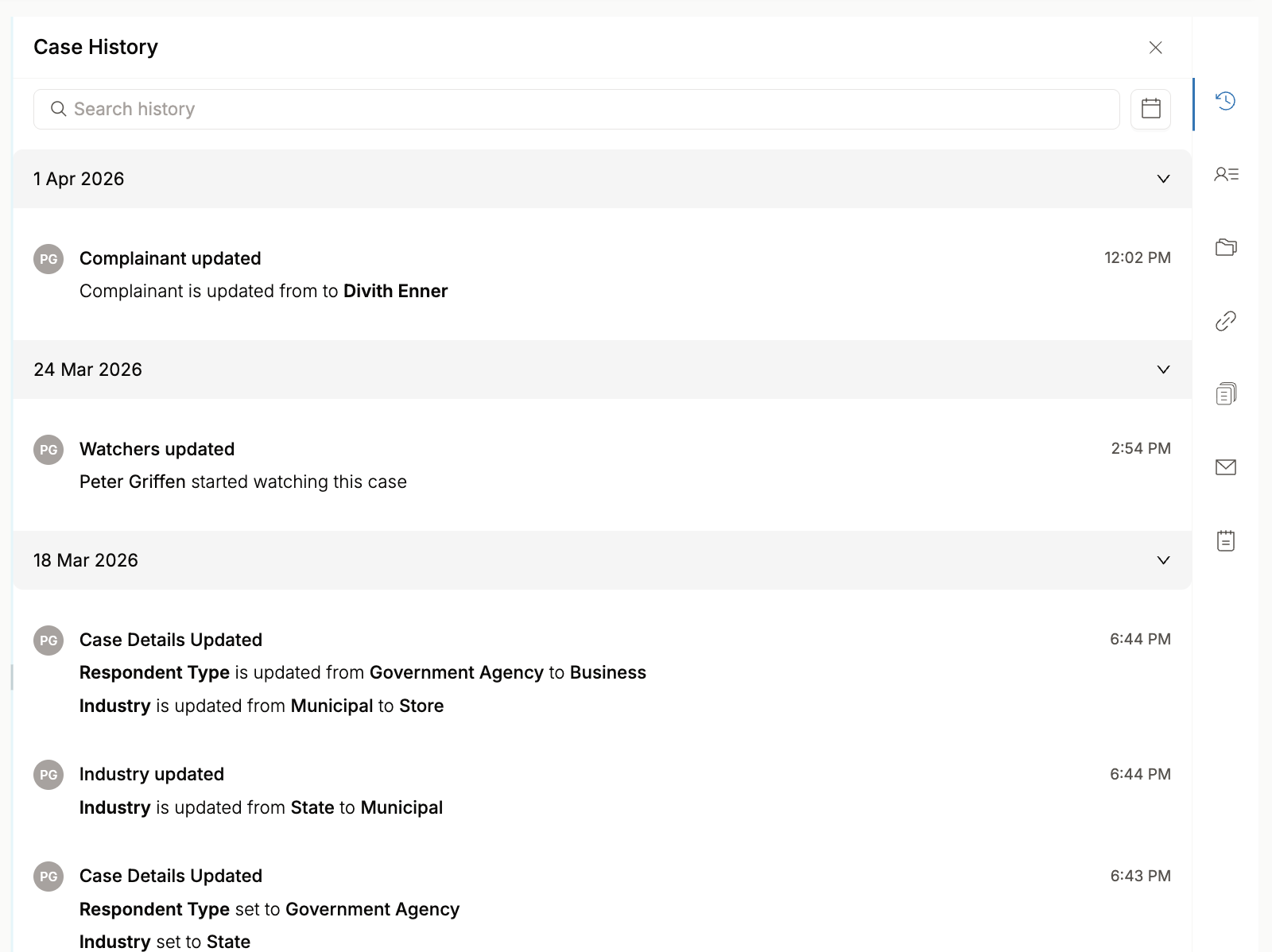This screenshot has height=952, width=1272.
Task: Click Peter Griffen watcher name
Action: (133, 482)
